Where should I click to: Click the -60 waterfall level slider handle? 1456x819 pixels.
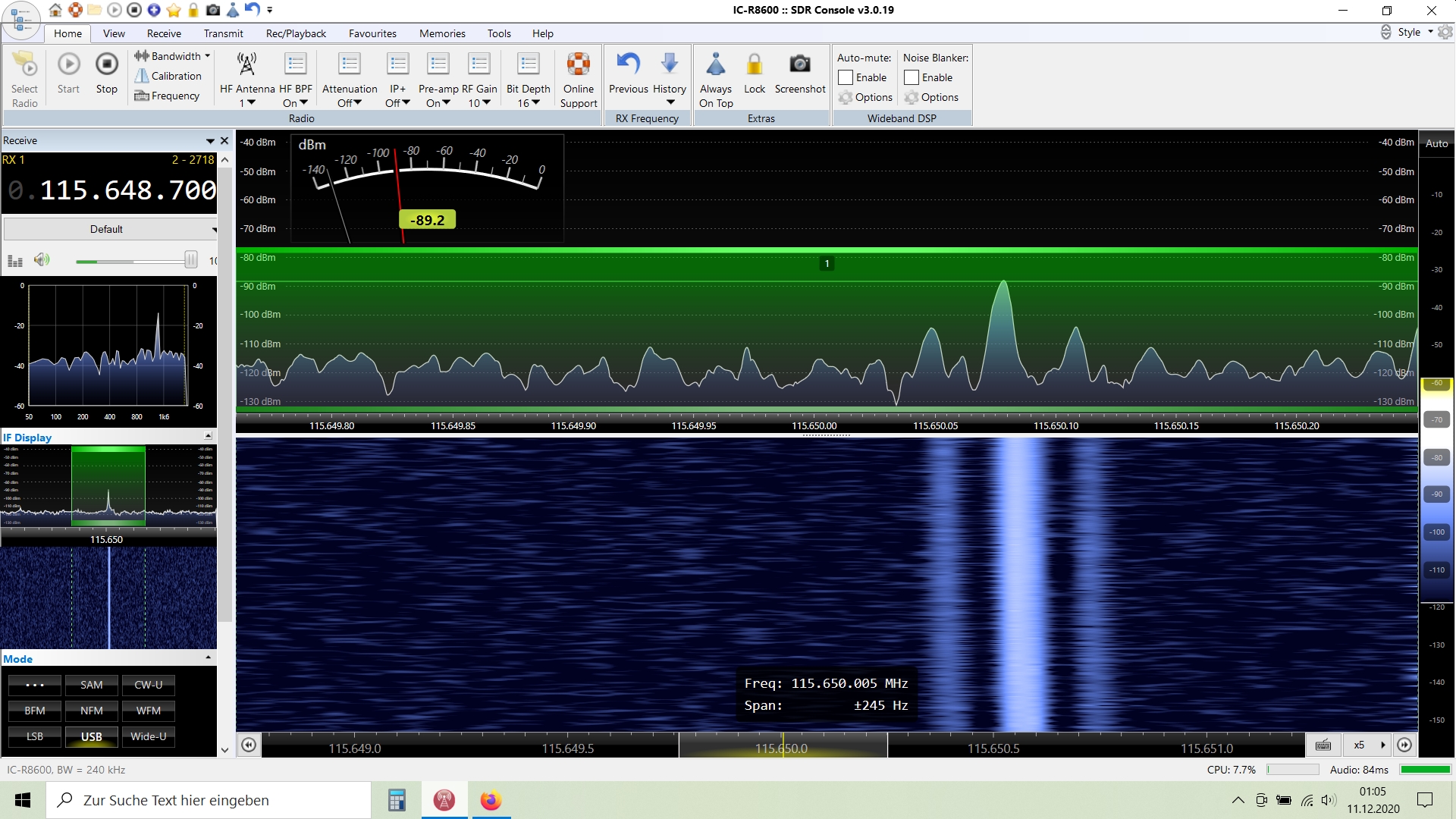click(x=1437, y=383)
